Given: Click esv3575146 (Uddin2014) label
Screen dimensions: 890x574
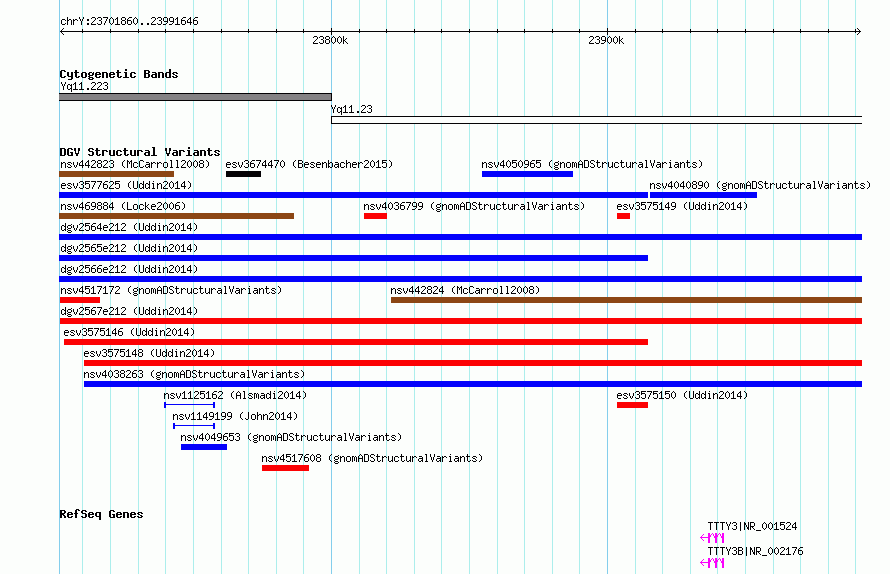Looking at the screenshot, I should pos(129,332).
